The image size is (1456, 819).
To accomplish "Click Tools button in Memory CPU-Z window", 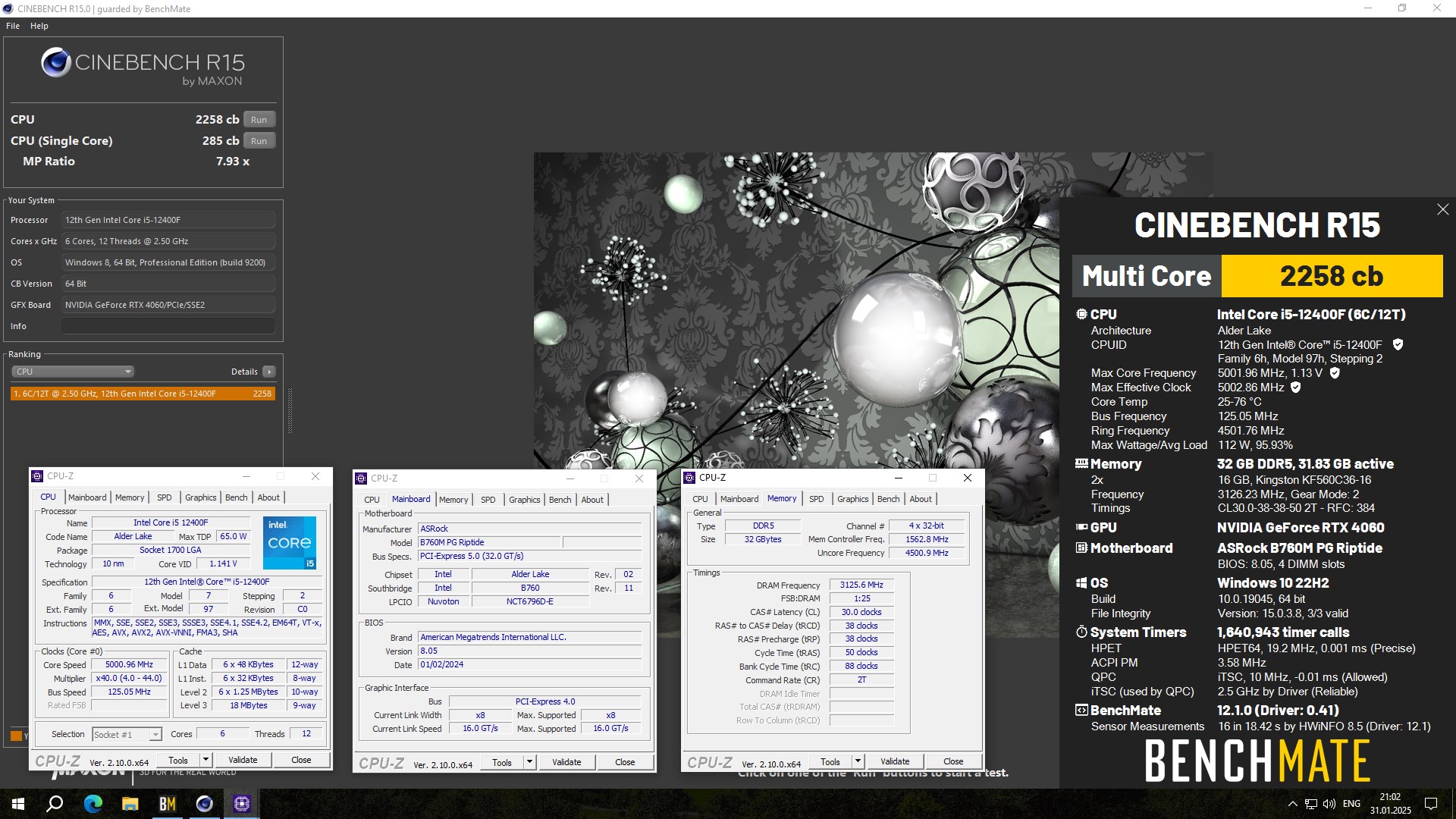I will pos(830,761).
